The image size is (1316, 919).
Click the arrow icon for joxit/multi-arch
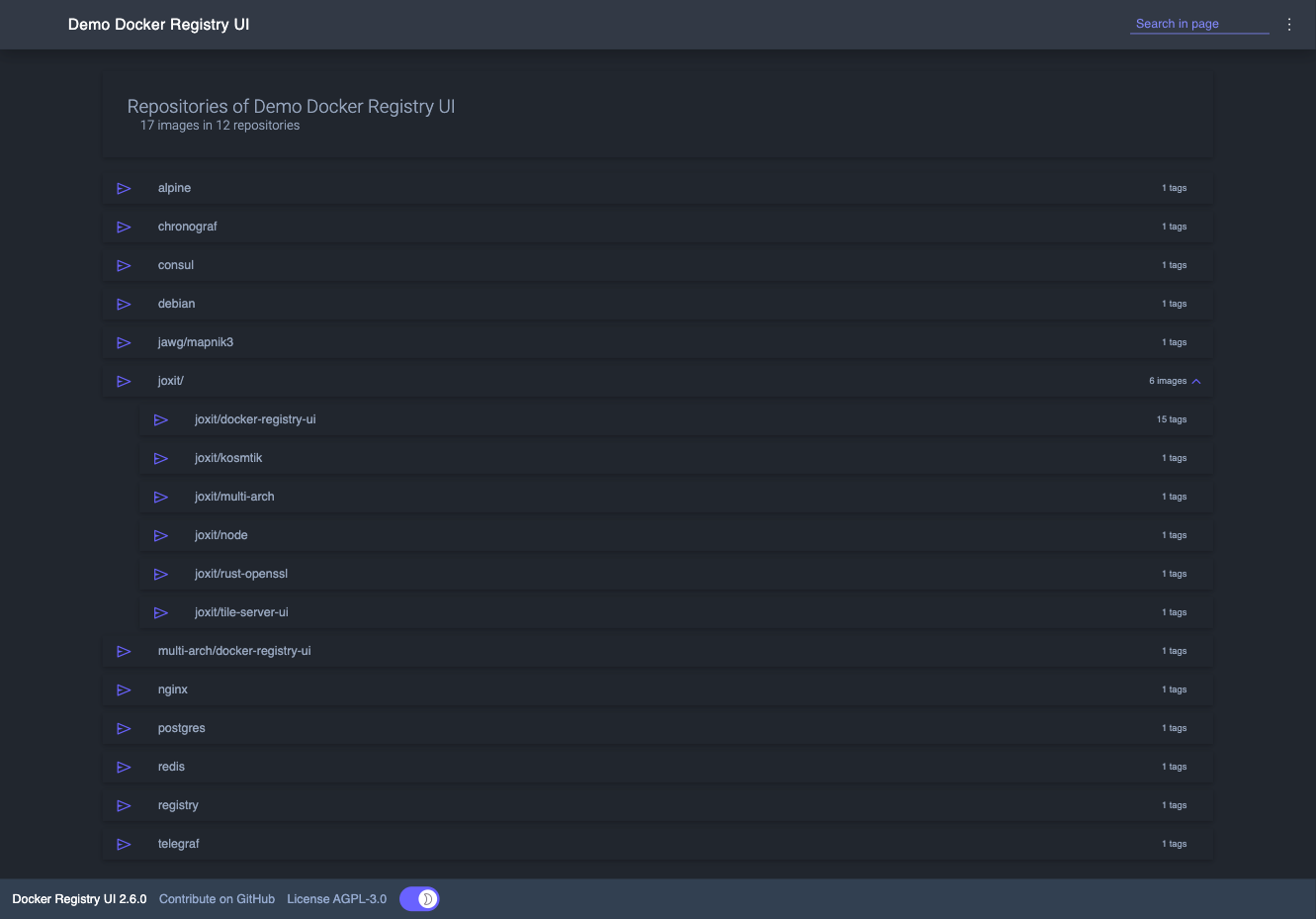pos(160,497)
